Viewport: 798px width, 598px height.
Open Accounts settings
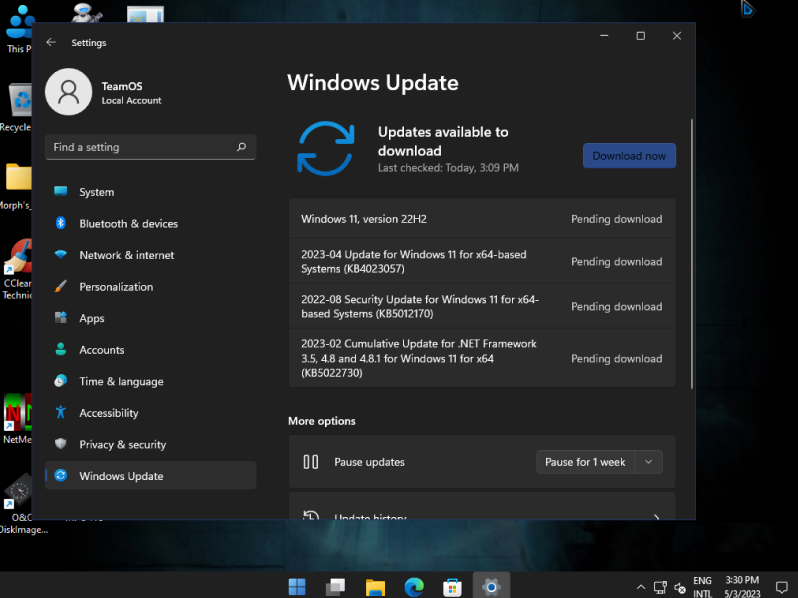[150, 350]
